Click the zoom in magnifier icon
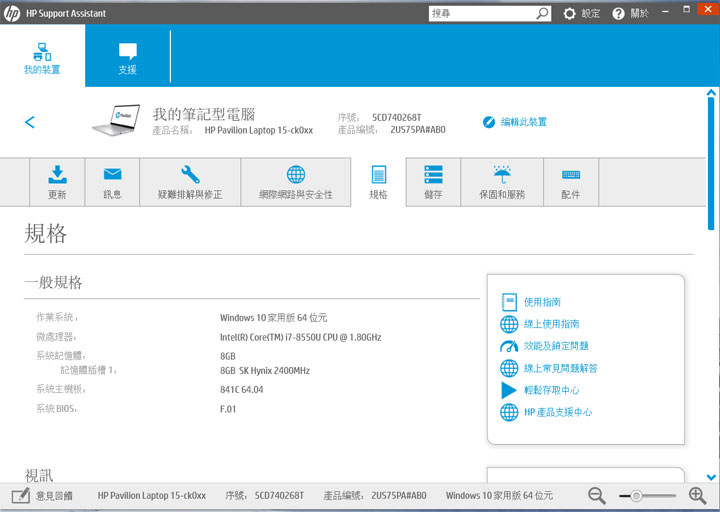720x512 pixels. click(x=698, y=495)
